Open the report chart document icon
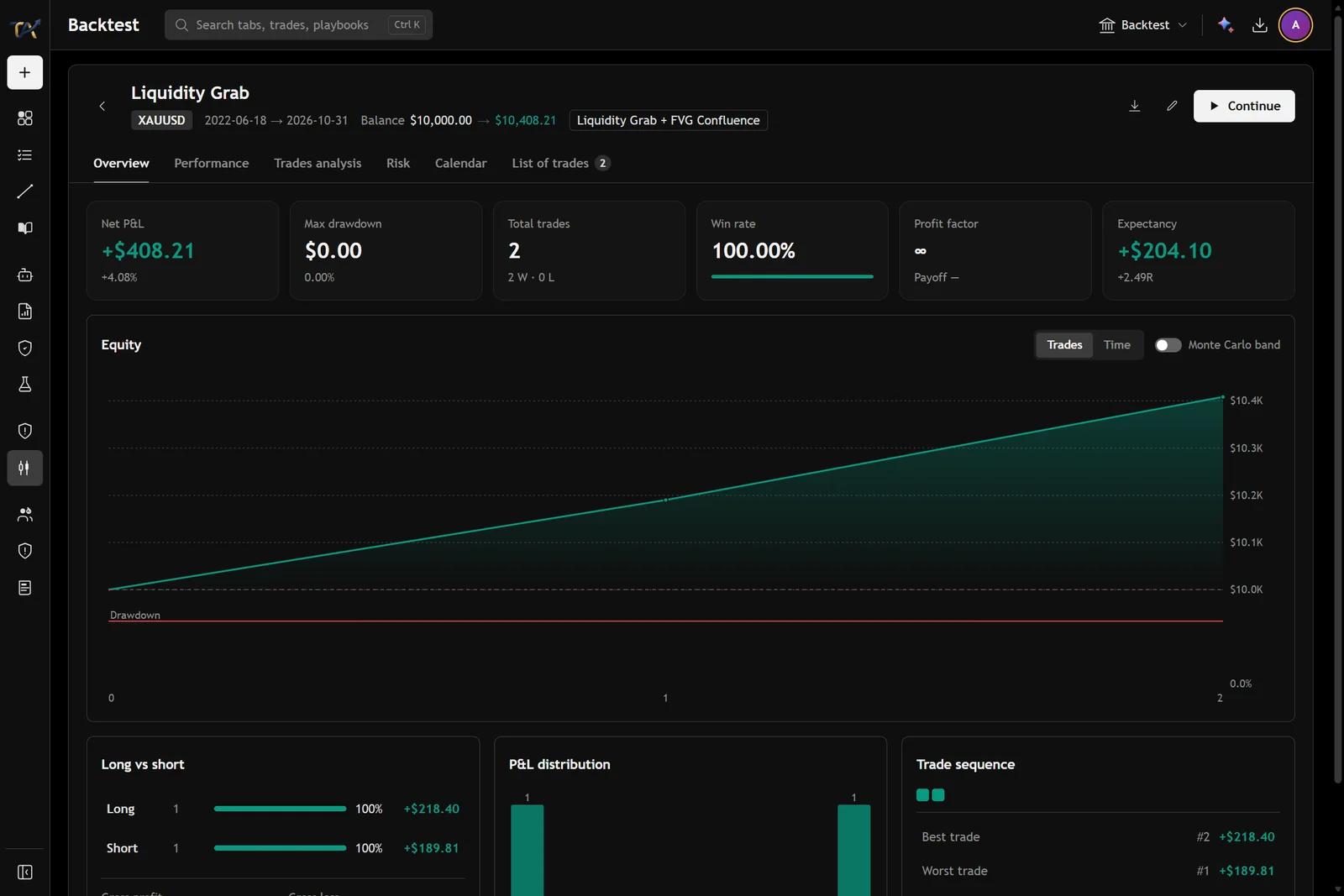The height and width of the screenshot is (896, 1344). 25,312
